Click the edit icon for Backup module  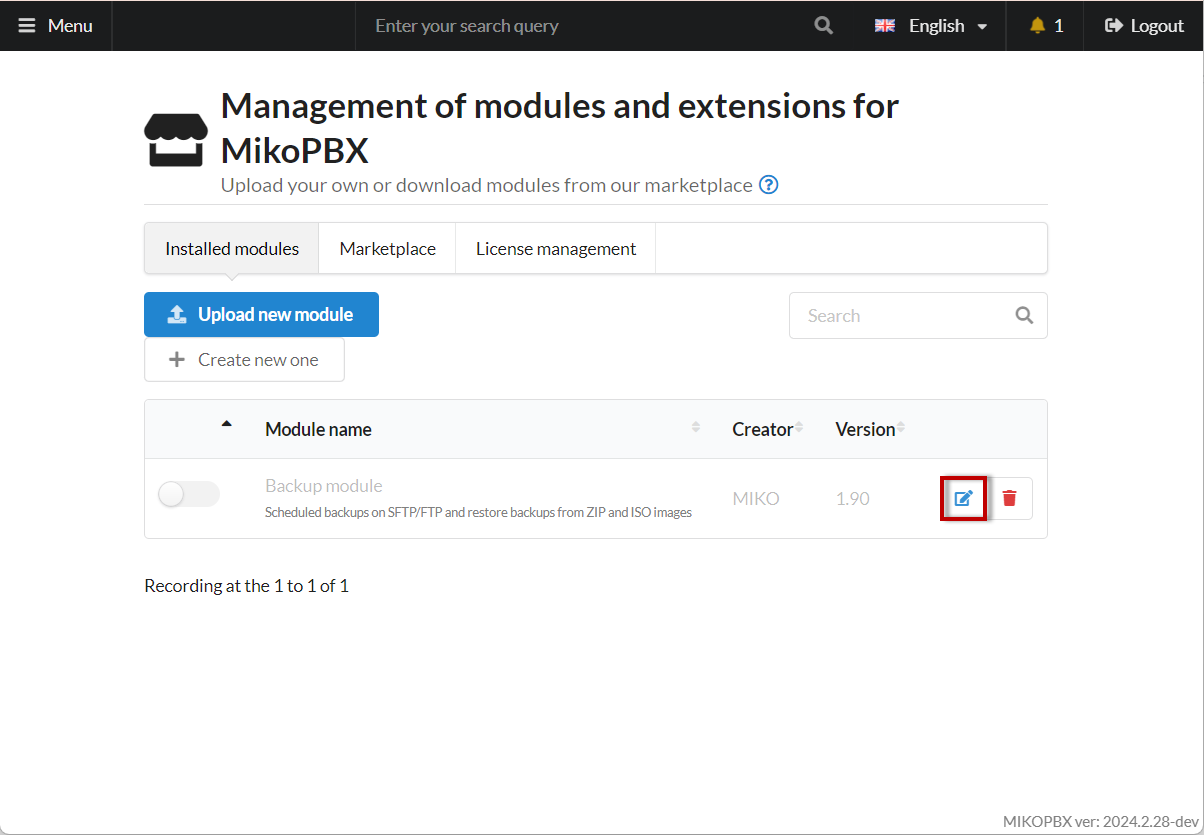coord(963,498)
